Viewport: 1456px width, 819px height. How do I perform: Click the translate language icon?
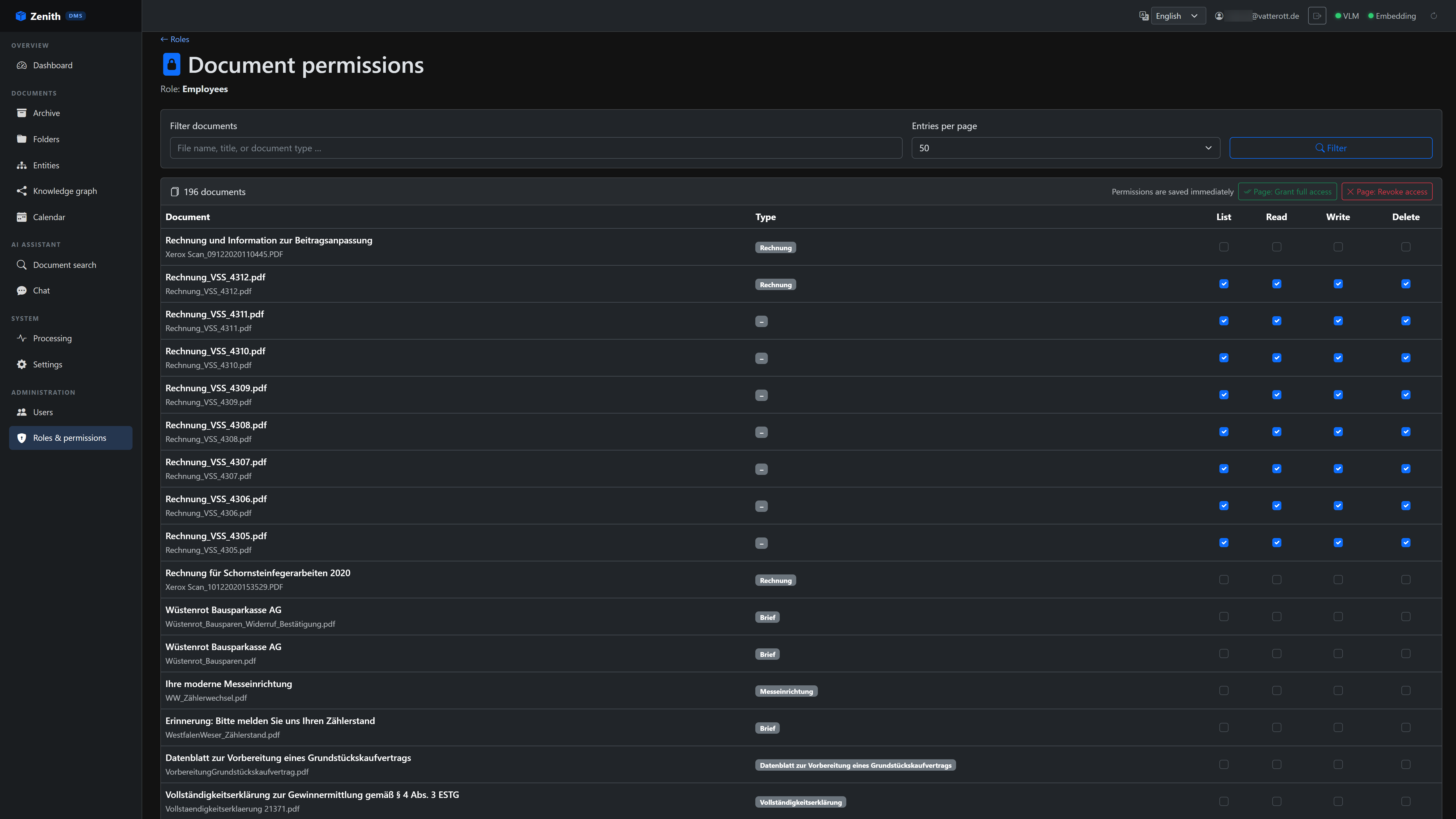1143,16
